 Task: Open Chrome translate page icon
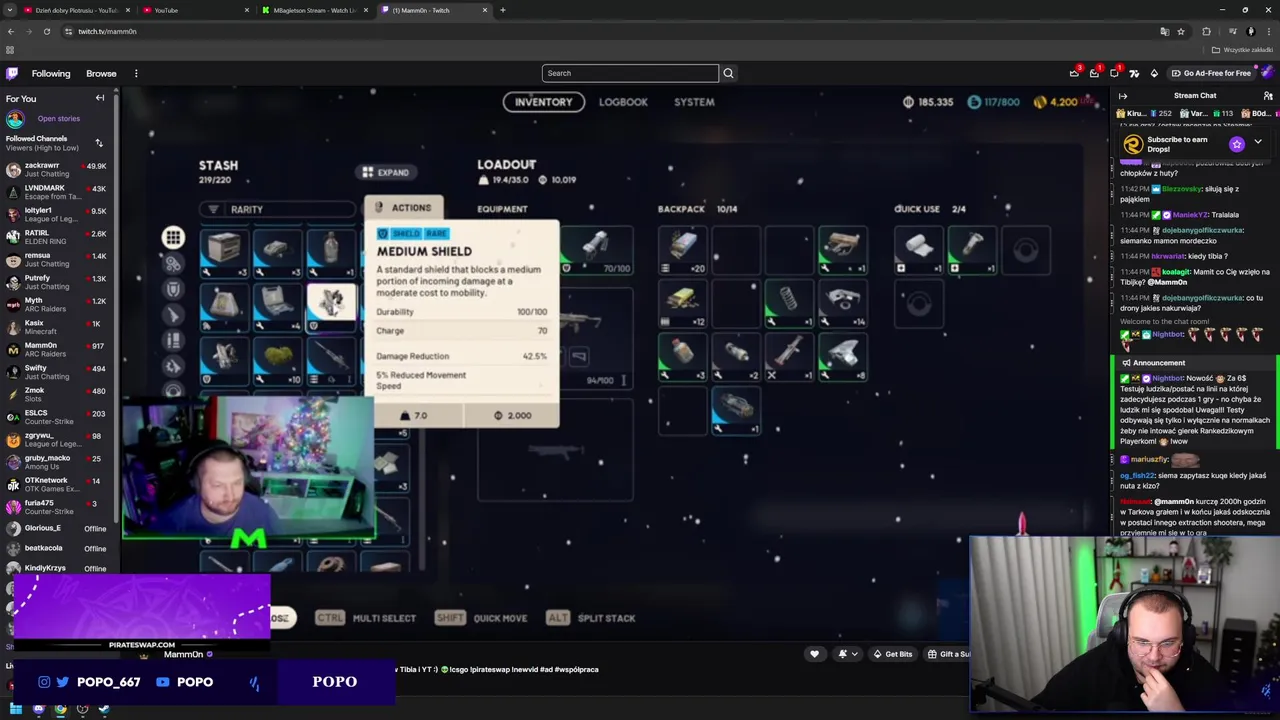pyautogui.click(x=1165, y=31)
